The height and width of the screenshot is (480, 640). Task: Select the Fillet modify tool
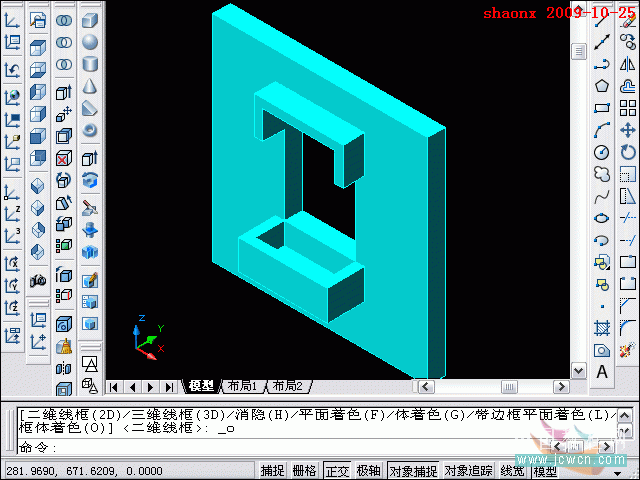pos(628,328)
